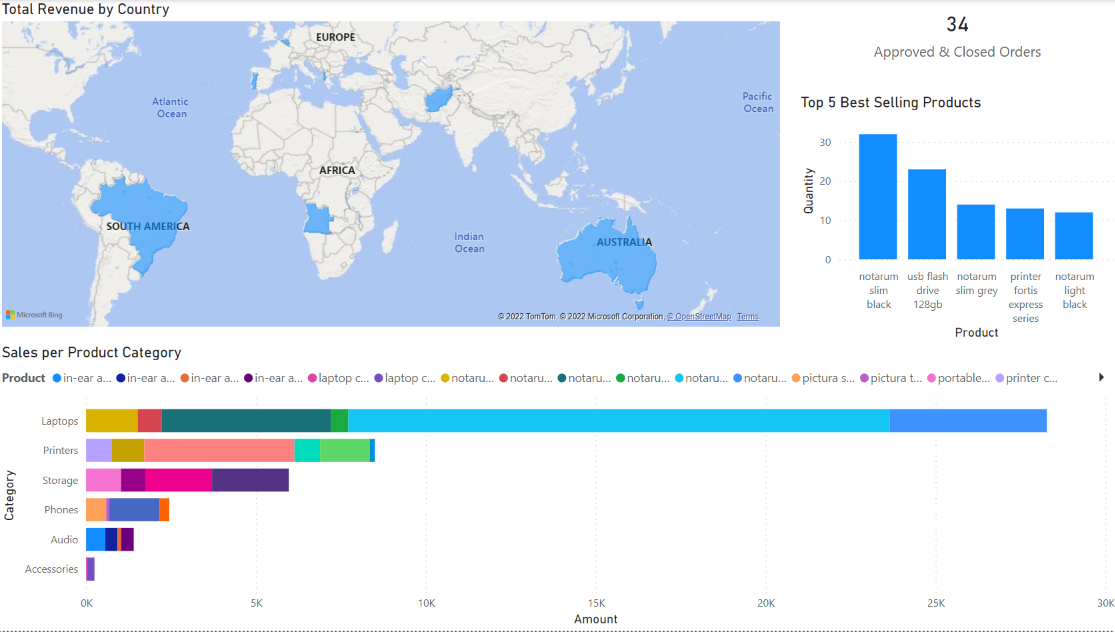Viewport: 1115px width, 632px height.
Task: Select the notarum light black bar
Action: tap(1074, 236)
